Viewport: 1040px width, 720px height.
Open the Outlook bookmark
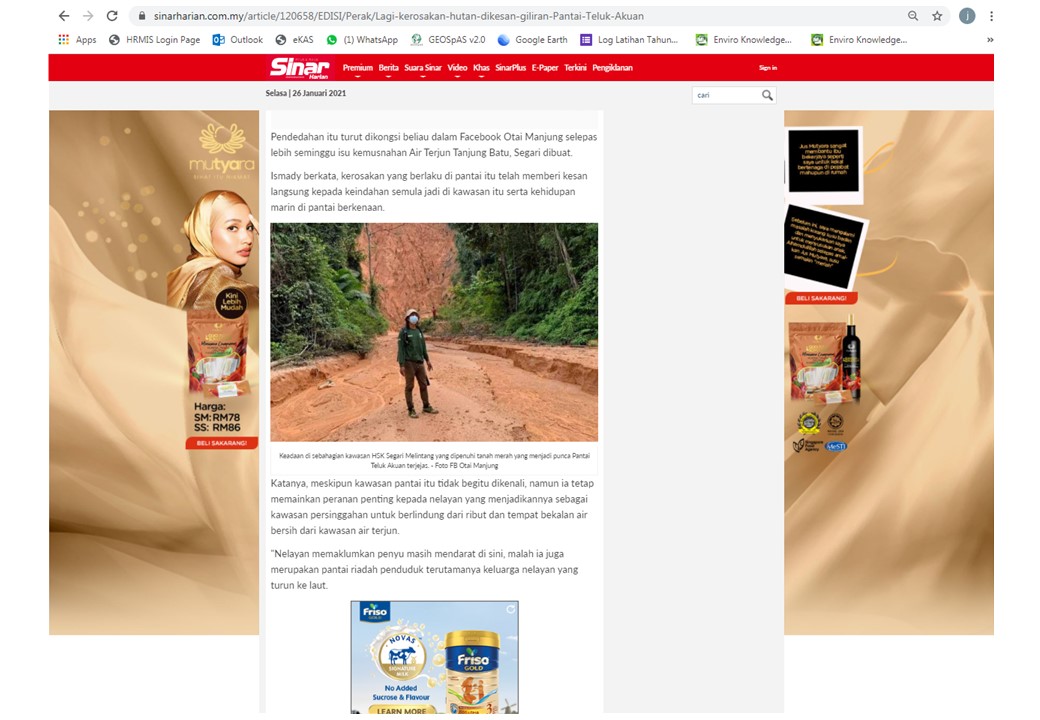[237, 40]
